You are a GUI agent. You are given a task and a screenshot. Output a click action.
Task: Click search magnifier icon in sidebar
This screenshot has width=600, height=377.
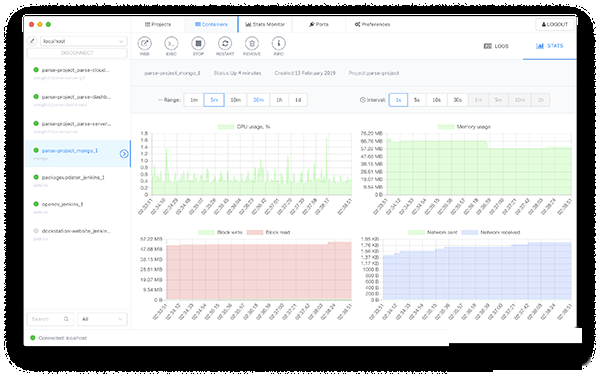(66, 319)
